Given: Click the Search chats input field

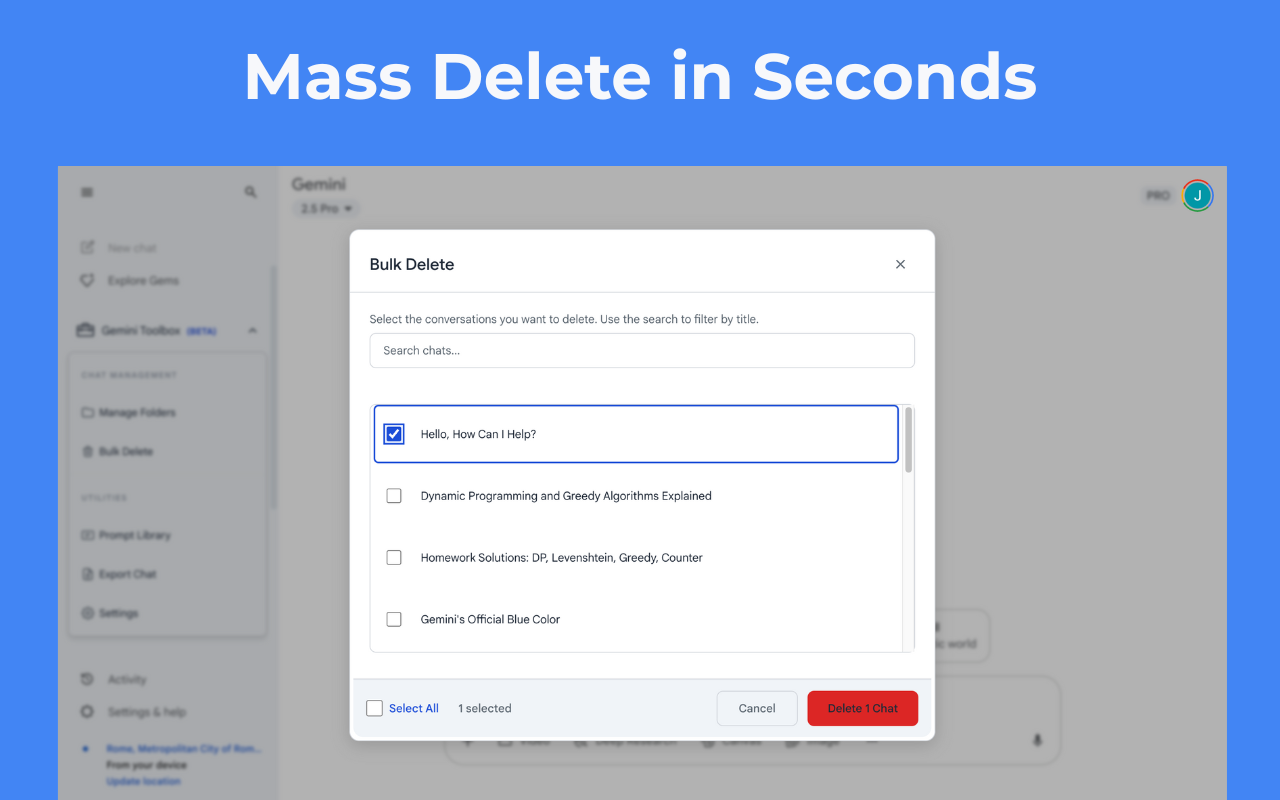Looking at the screenshot, I should click(642, 350).
